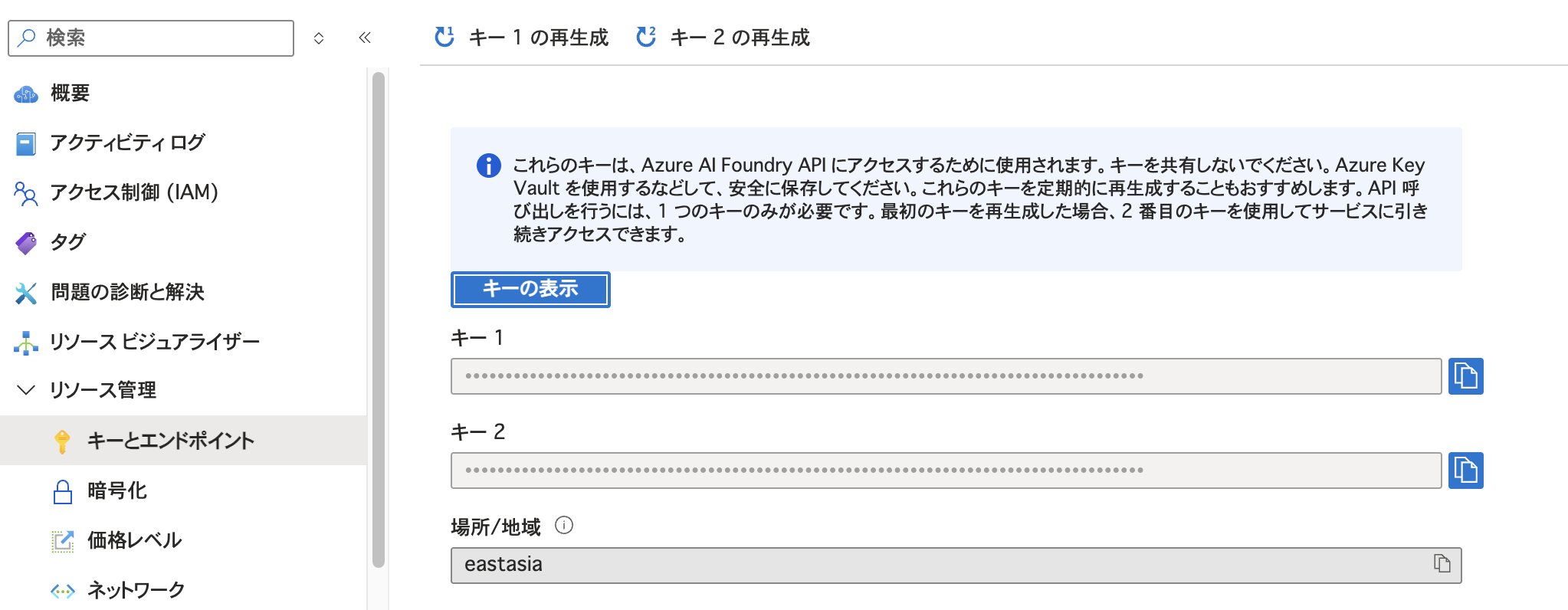Copy Key 1 to clipboard
The height and width of the screenshot is (610, 1568).
click(x=1465, y=376)
